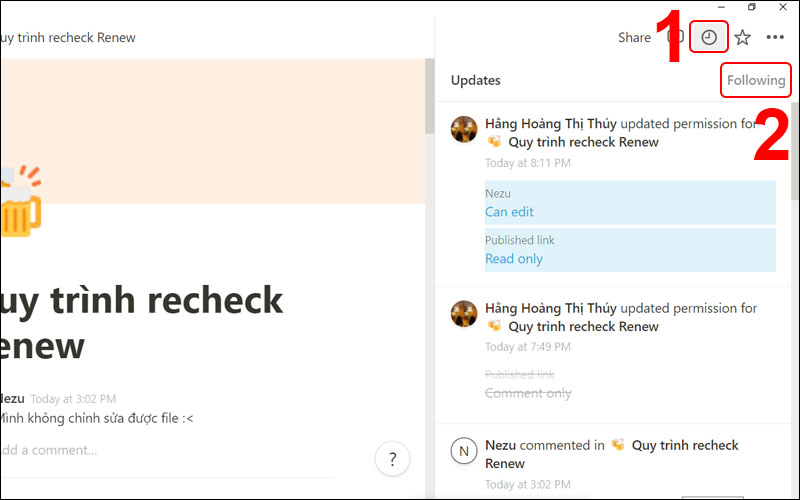Viewport: 800px width, 500px height.
Task: Click the Share button
Action: (634, 38)
